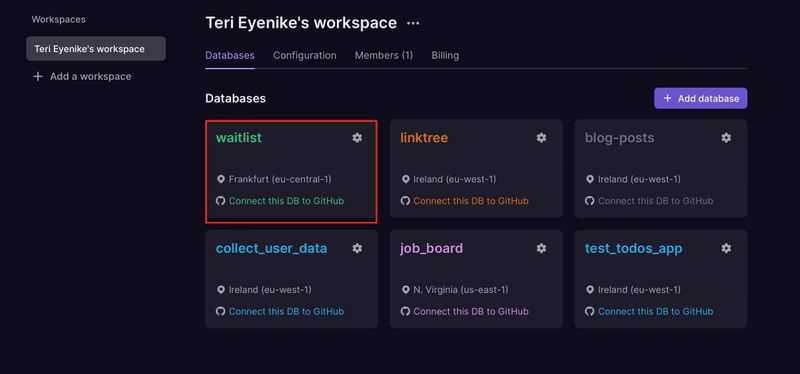800x374 pixels.
Task: Click Ireland (eu-west-1) text in test_todos_app card
Action: click(x=639, y=290)
